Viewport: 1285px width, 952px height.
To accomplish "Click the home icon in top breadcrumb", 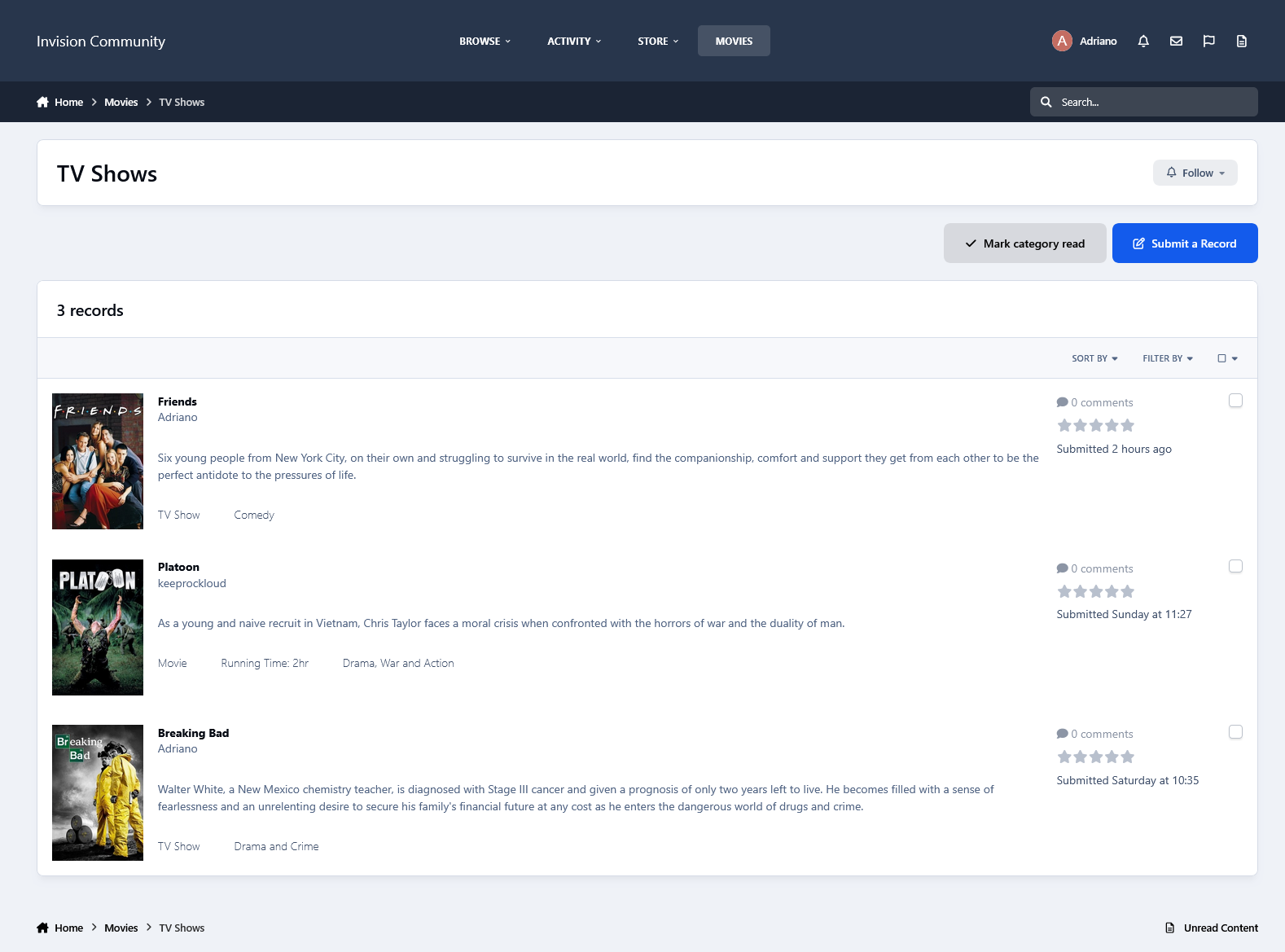I will pos(42,102).
